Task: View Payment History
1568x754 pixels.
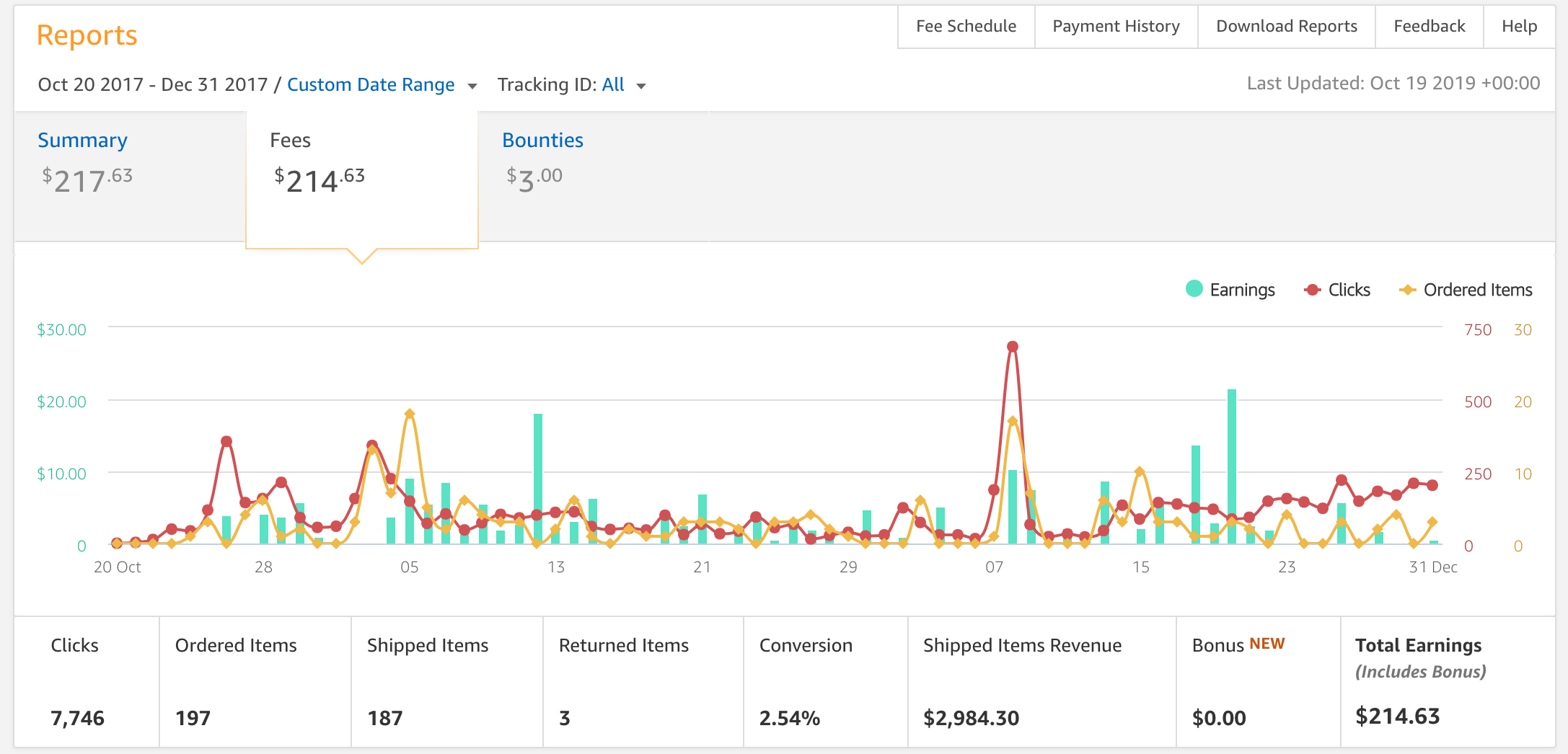Action: pyautogui.click(x=1116, y=27)
